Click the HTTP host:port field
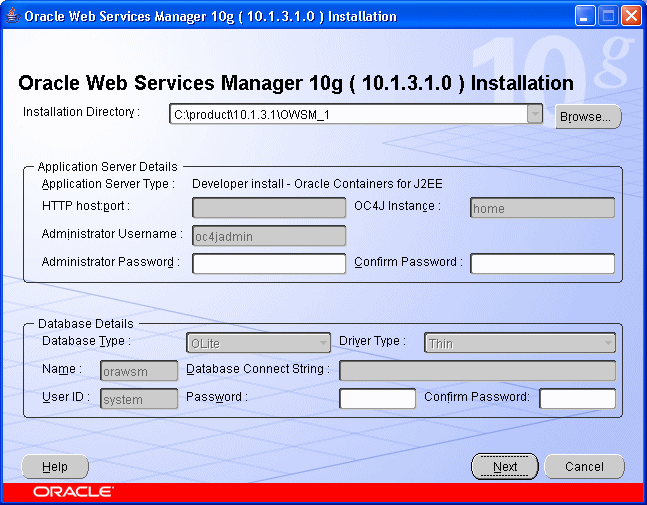This screenshot has width=647, height=505. click(x=269, y=208)
